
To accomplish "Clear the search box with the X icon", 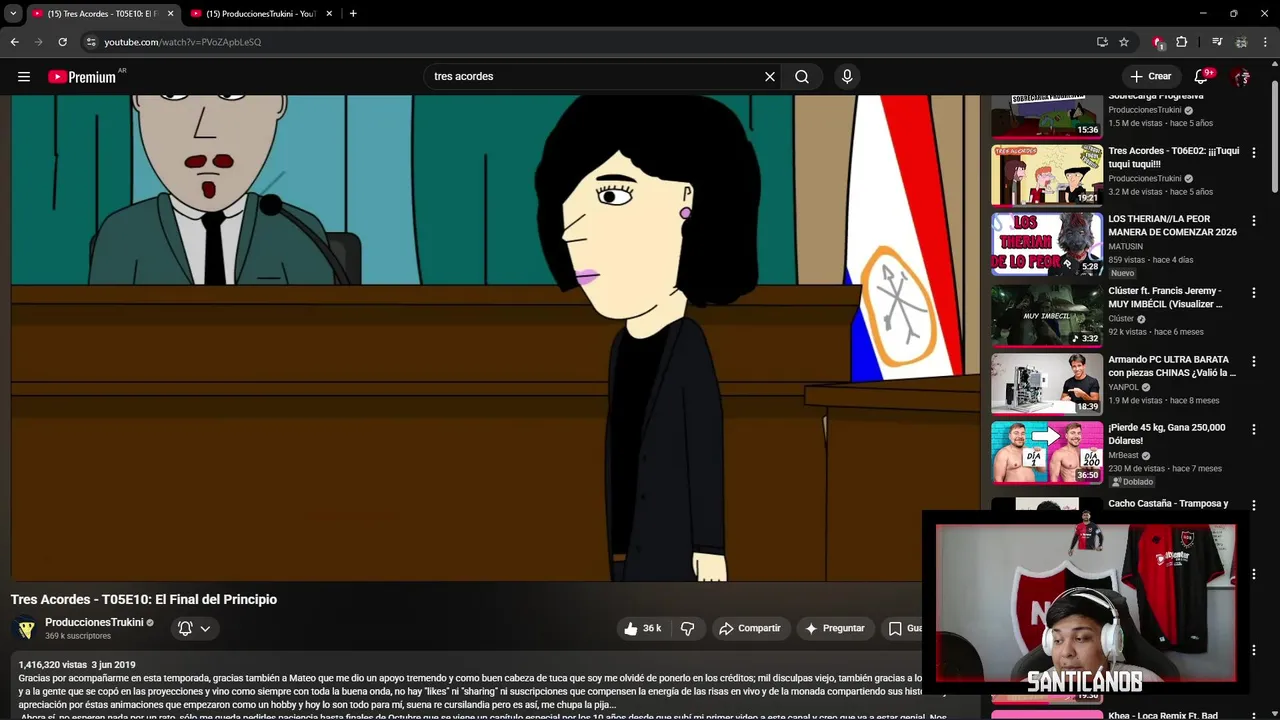I will tap(770, 77).
